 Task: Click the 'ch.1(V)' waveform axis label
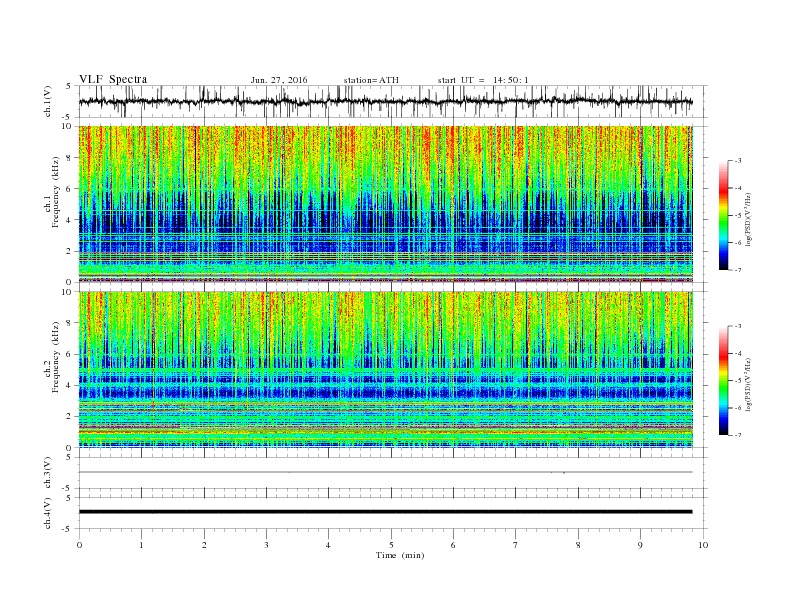pos(48,101)
